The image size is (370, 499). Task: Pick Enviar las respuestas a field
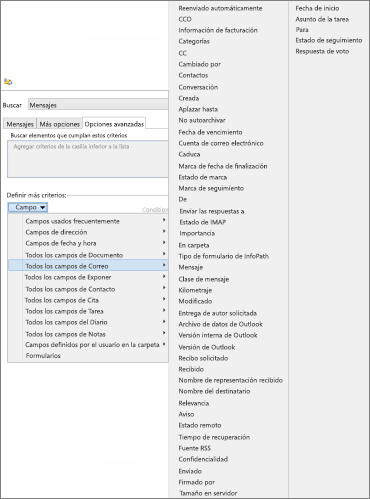click(x=212, y=211)
